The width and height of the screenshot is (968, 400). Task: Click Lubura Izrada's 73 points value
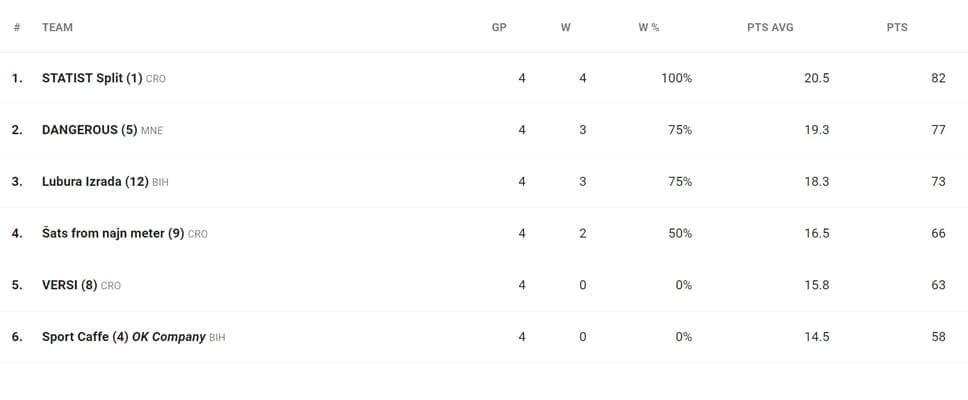(937, 182)
